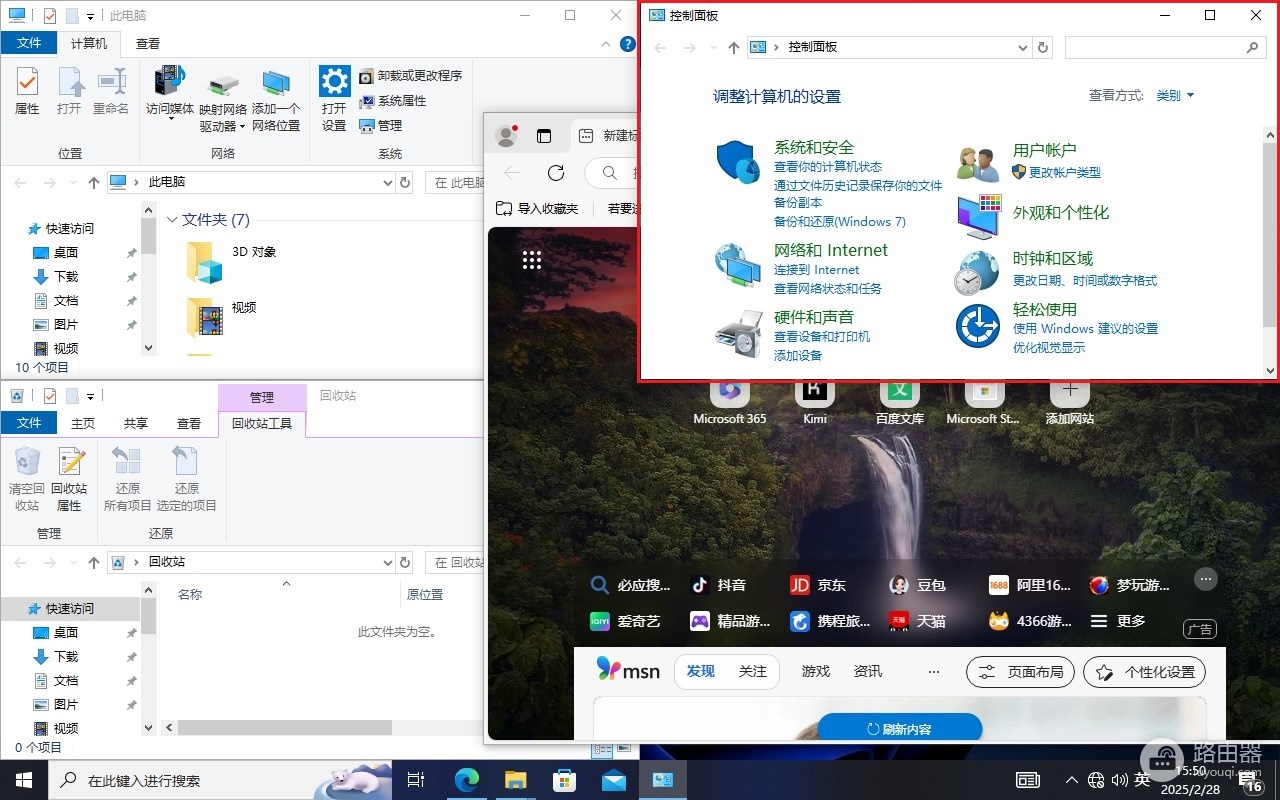Open Mail app from taskbar
This screenshot has height=800, width=1280.
click(x=613, y=780)
